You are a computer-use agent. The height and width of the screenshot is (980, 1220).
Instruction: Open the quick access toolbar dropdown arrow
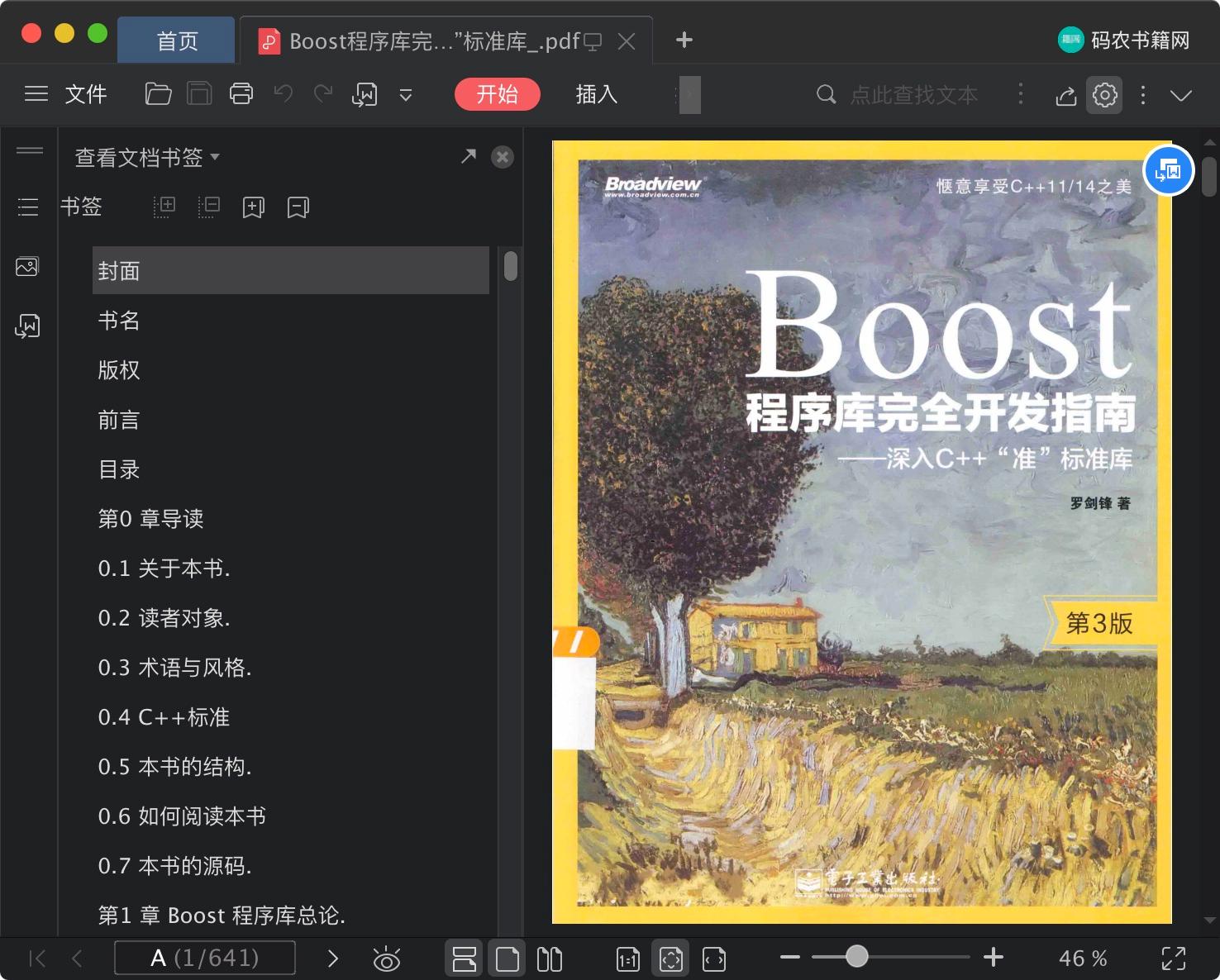[x=406, y=95]
